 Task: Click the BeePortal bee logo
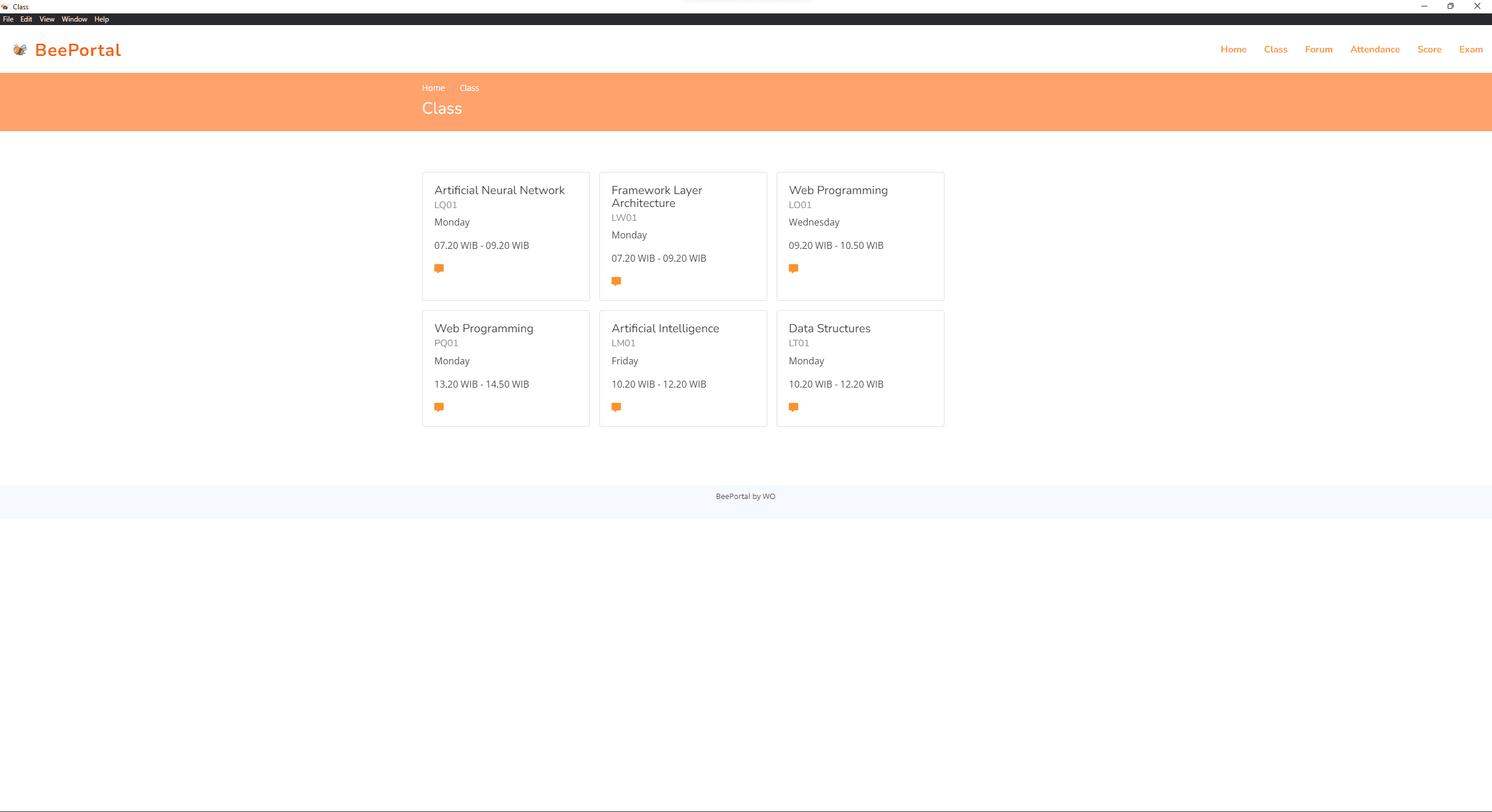[19, 50]
